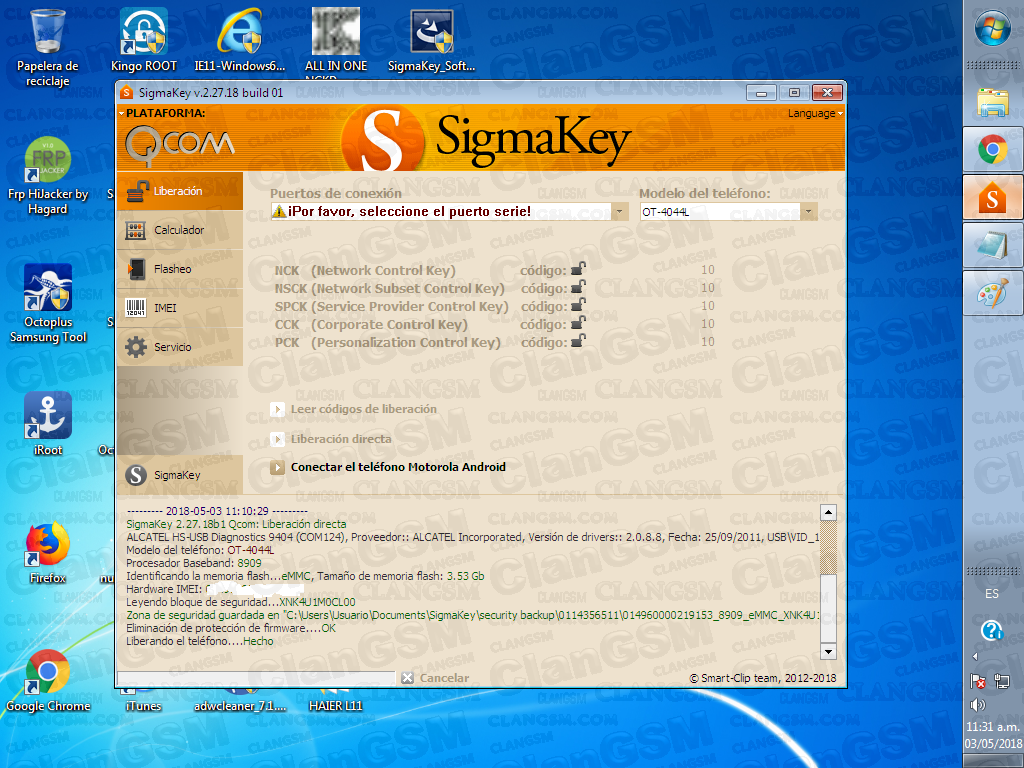Screen dimensions: 1024x768
Task: Click the log scrollbar down arrow
Action: (x=828, y=651)
